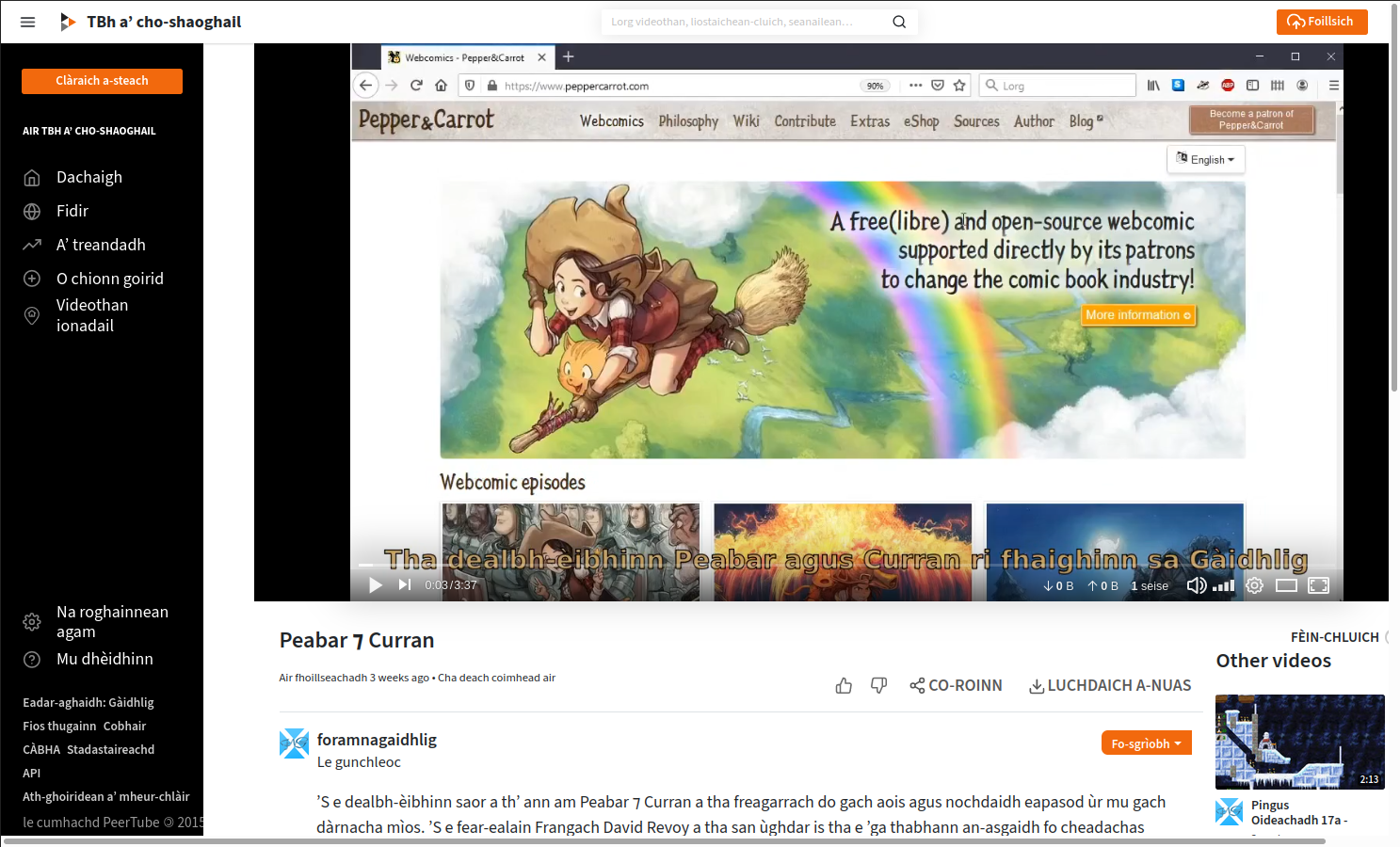1400x847 pixels.
Task: Open the player settings gear menu
Action: [1254, 585]
